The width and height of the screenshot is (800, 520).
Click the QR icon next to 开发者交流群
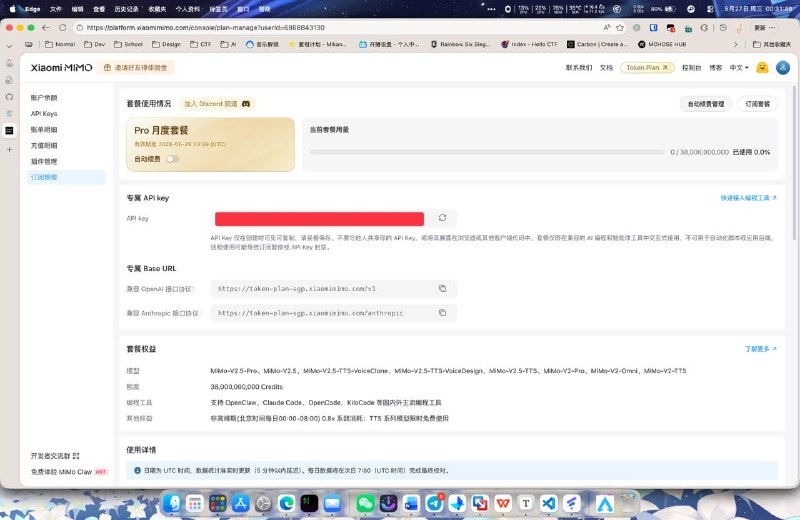click(x=76, y=456)
